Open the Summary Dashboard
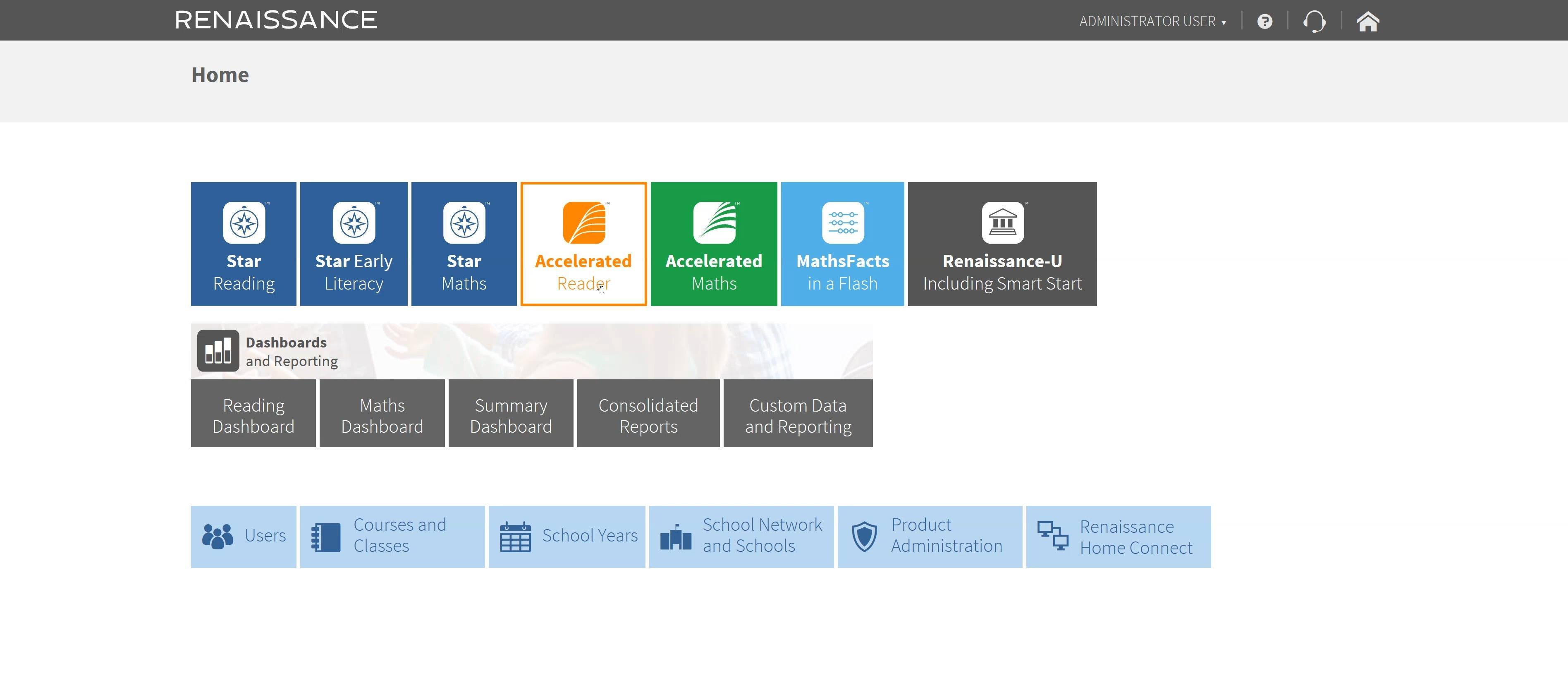Image resolution: width=1568 pixels, height=690 pixels. (512, 414)
